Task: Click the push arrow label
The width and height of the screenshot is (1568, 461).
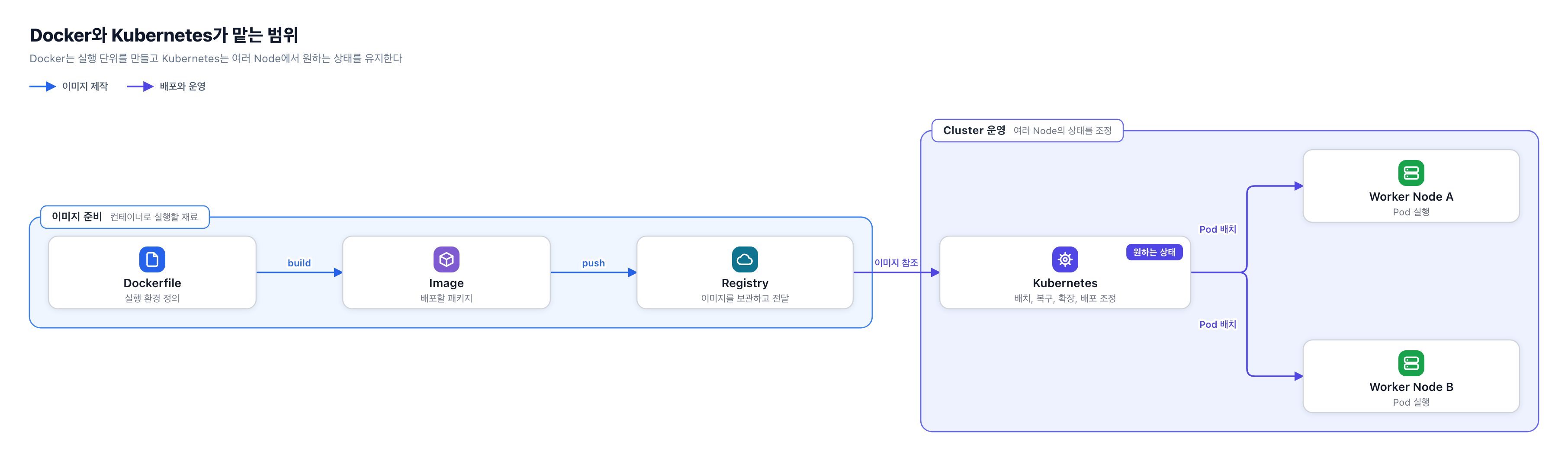Action: click(593, 263)
